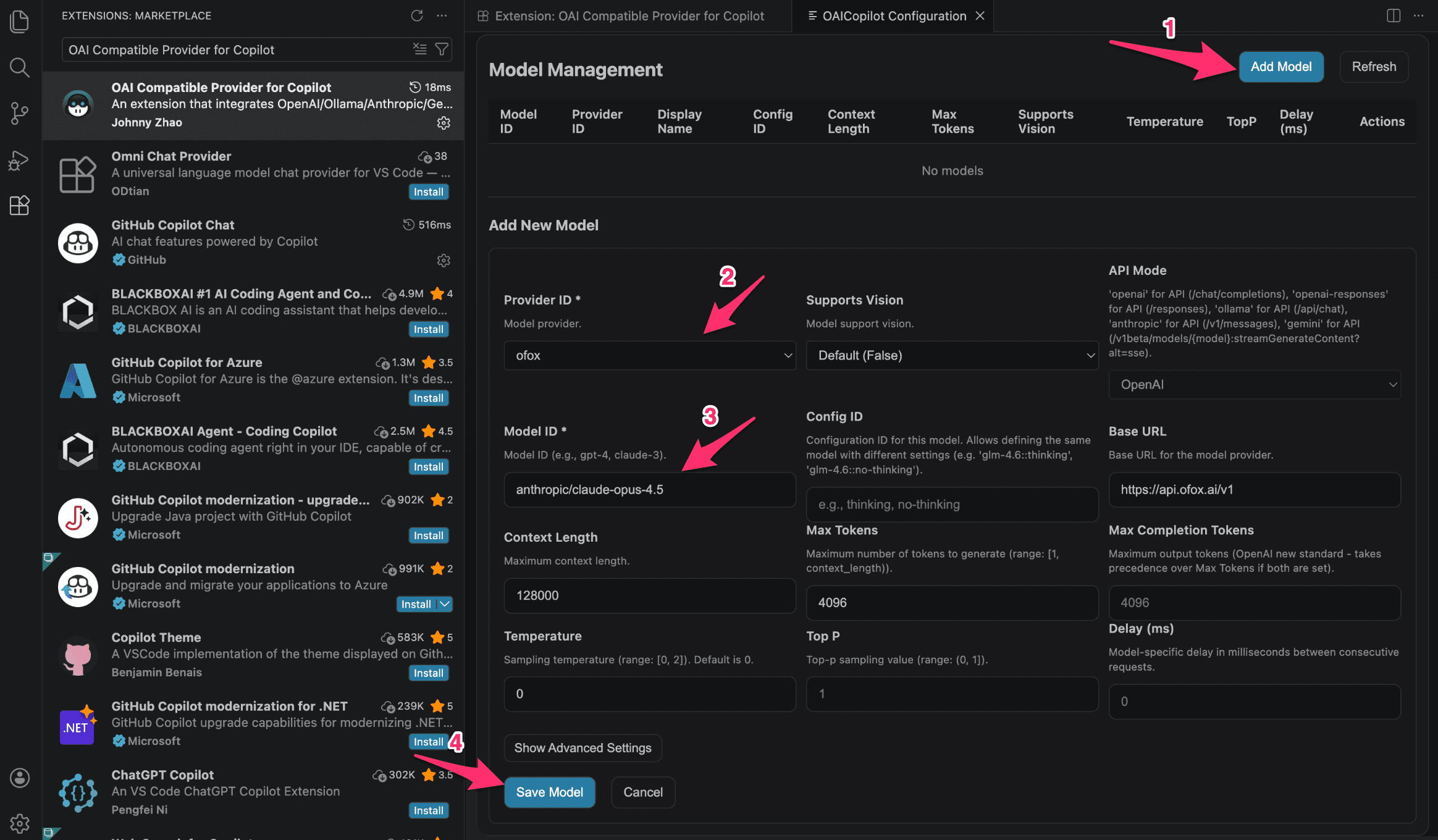Click the Accounts icon in activity bar
Screen dimensions: 1438x840
click(20, 778)
